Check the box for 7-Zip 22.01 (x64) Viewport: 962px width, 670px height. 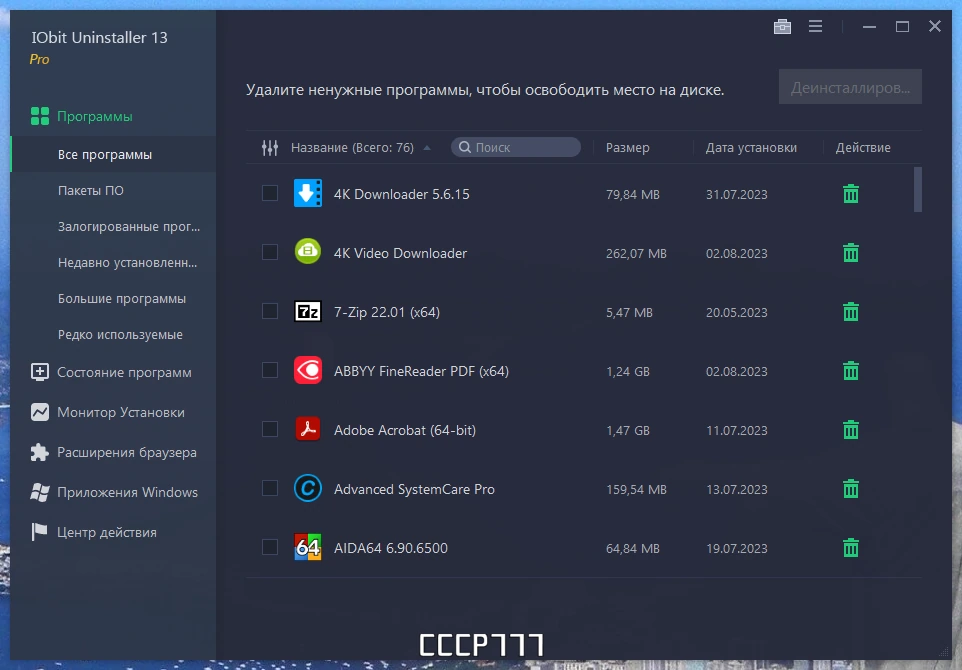(x=270, y=311)
